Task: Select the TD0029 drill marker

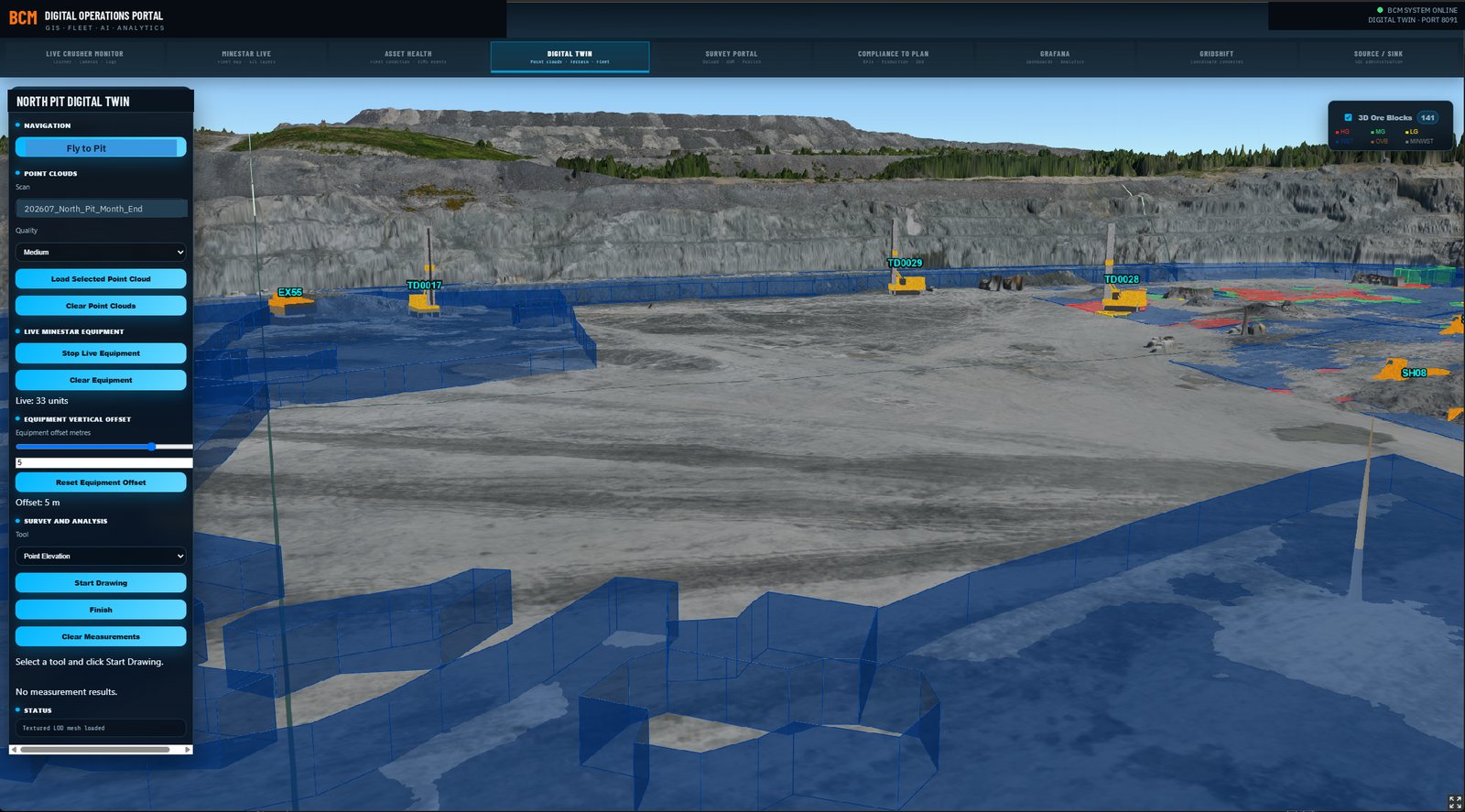Action: 905,263
